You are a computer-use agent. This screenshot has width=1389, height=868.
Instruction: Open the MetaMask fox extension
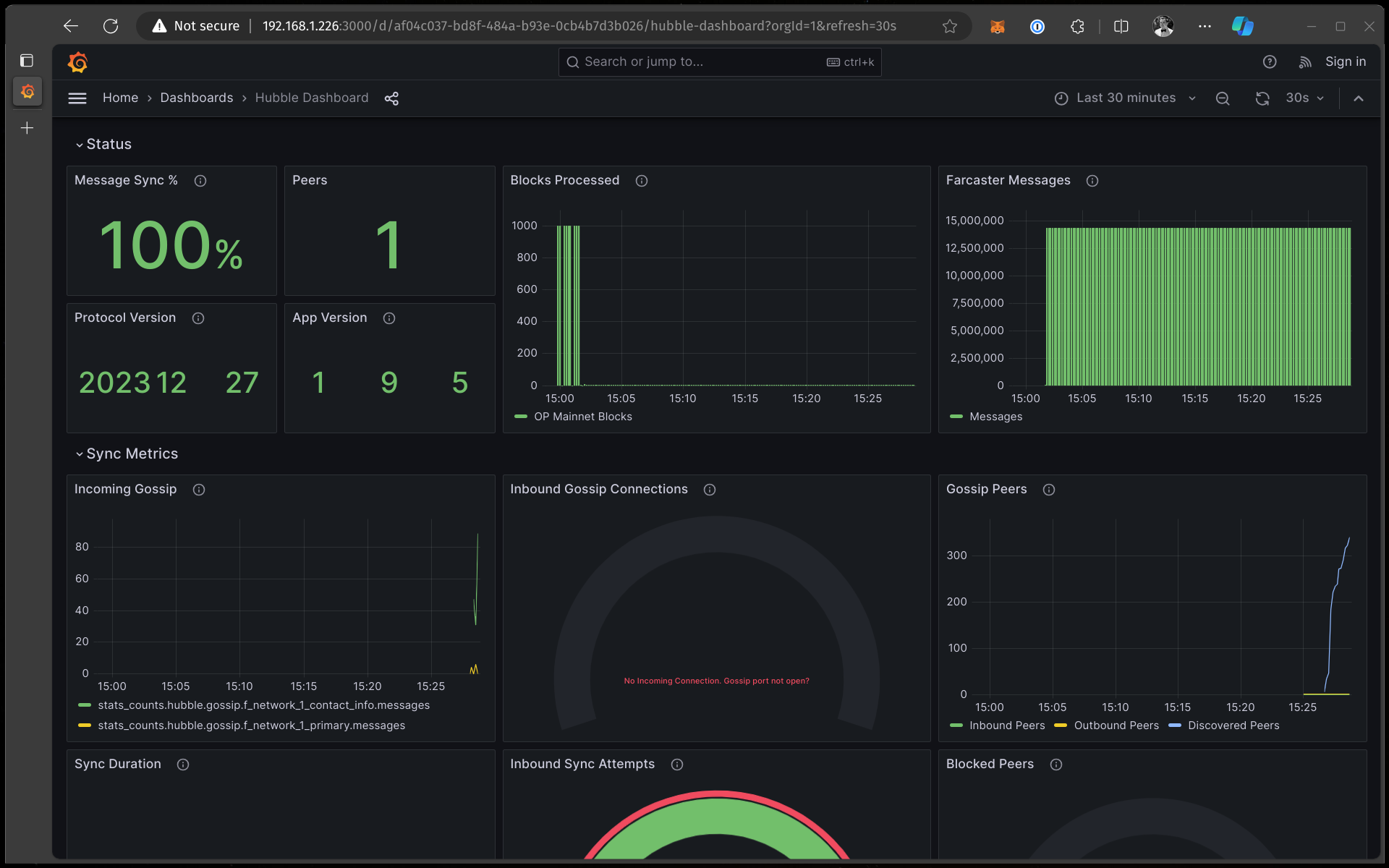pos(998,27)
